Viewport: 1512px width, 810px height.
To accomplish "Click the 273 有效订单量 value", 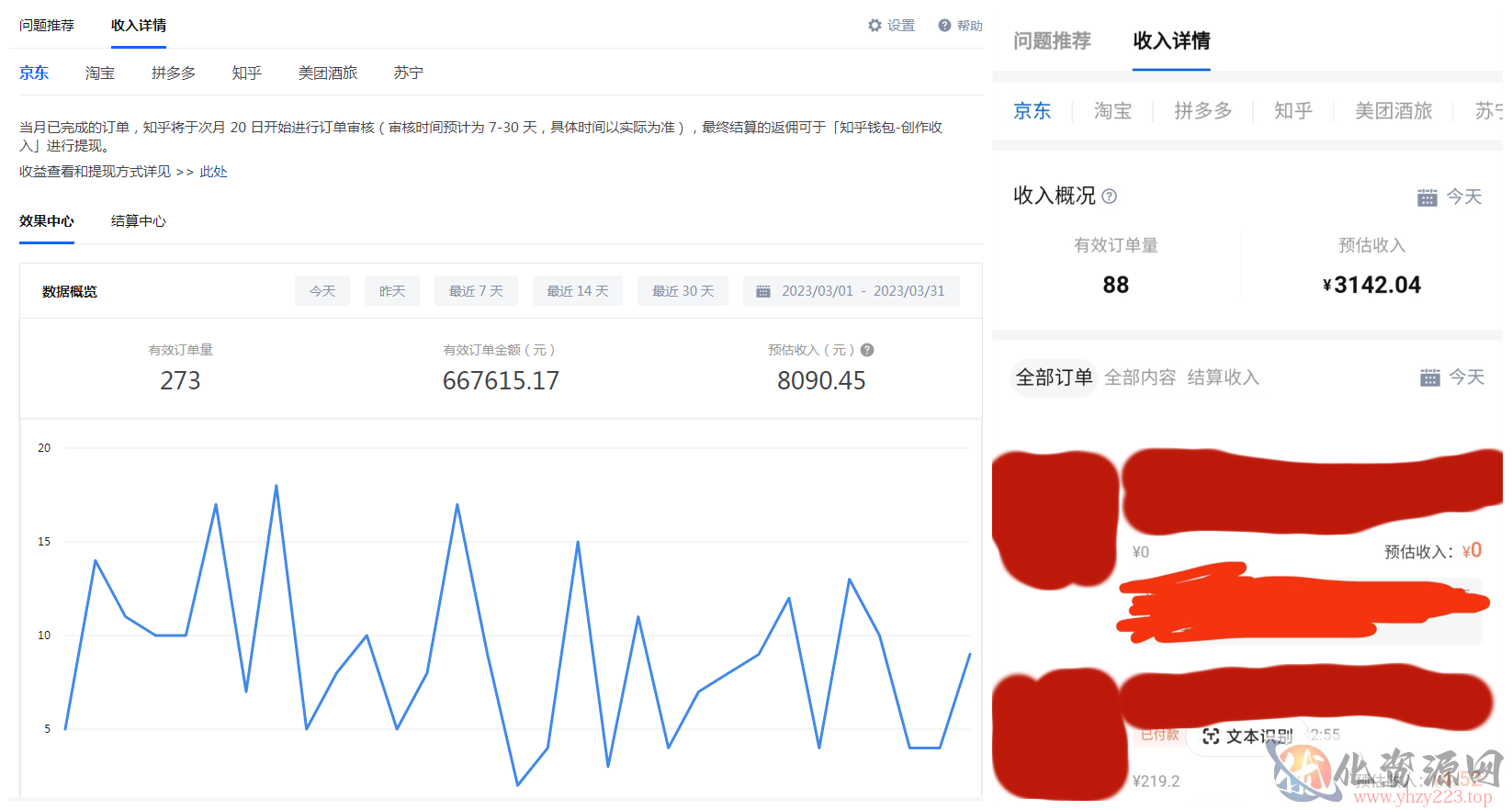I will click(x=180, y=380).
